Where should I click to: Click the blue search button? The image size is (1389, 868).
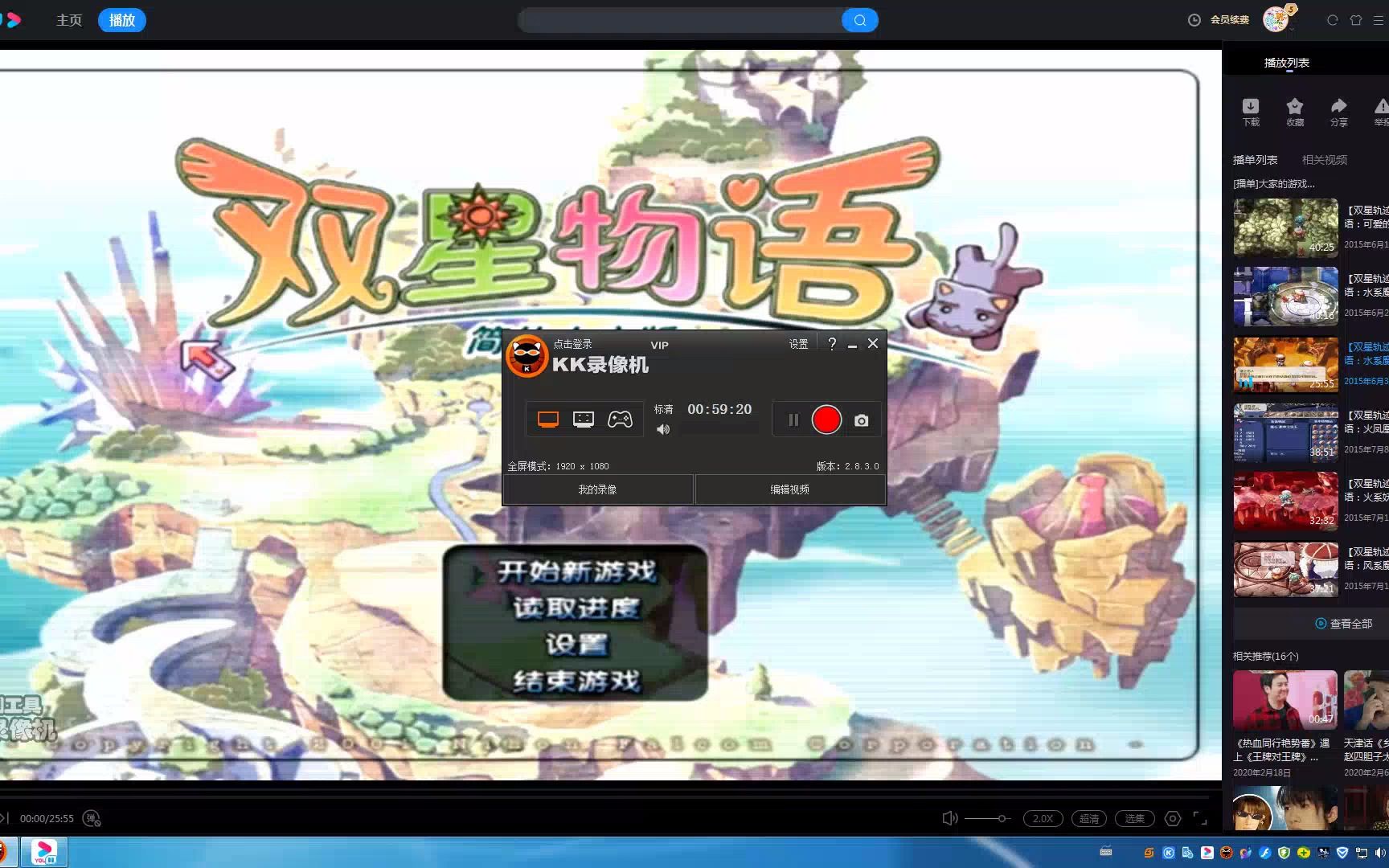(x=859, y=20)
